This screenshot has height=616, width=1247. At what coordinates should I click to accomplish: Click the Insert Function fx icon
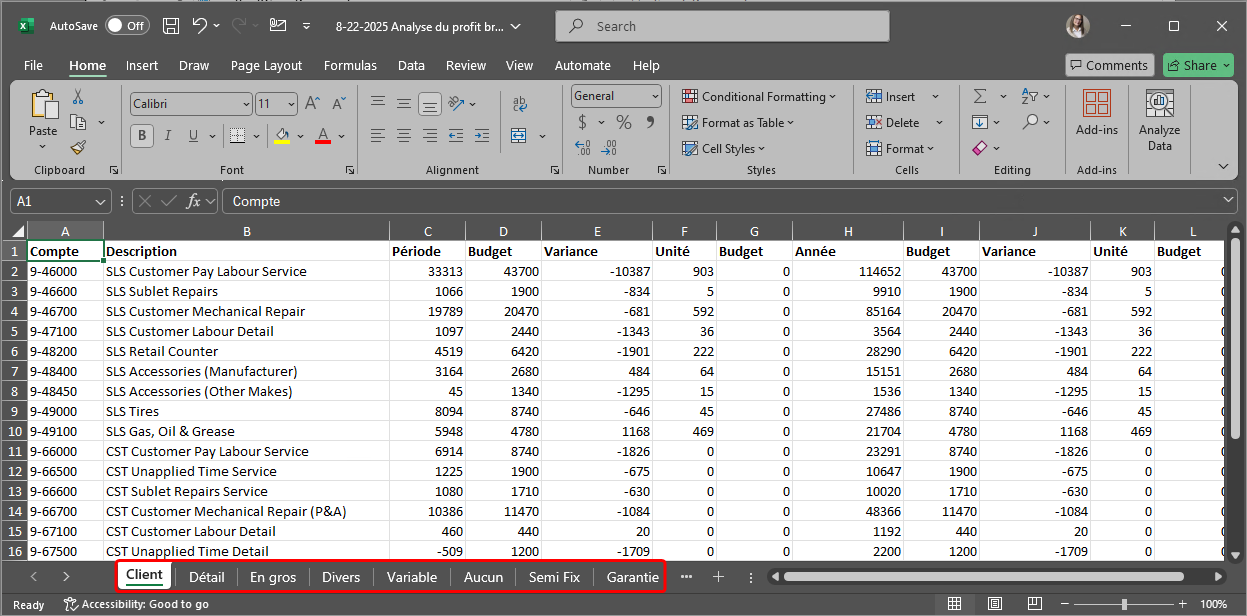point(194,201)
